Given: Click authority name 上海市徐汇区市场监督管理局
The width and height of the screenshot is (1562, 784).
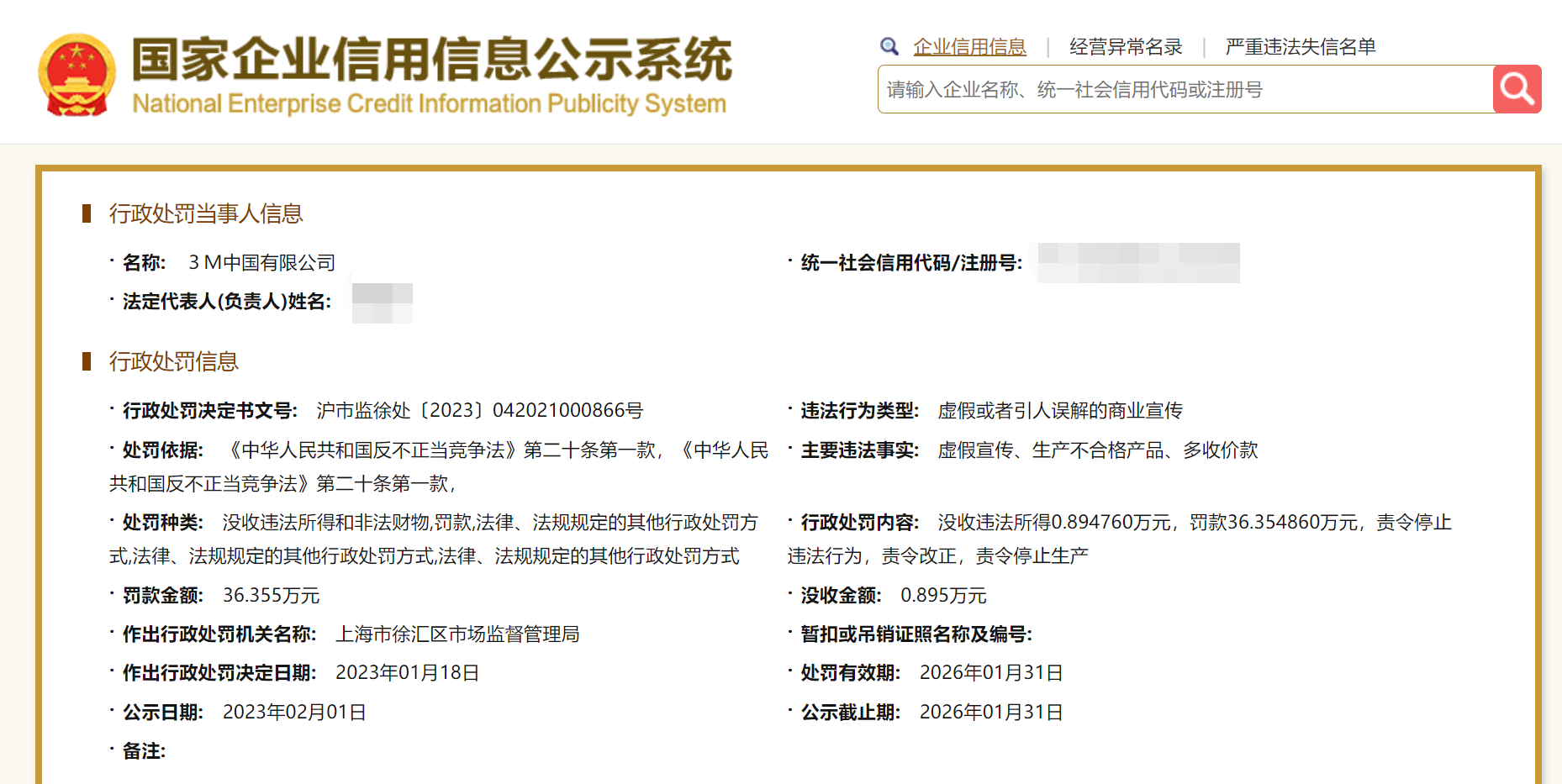Looking at the screenshot, I should [x=457, y=634].
